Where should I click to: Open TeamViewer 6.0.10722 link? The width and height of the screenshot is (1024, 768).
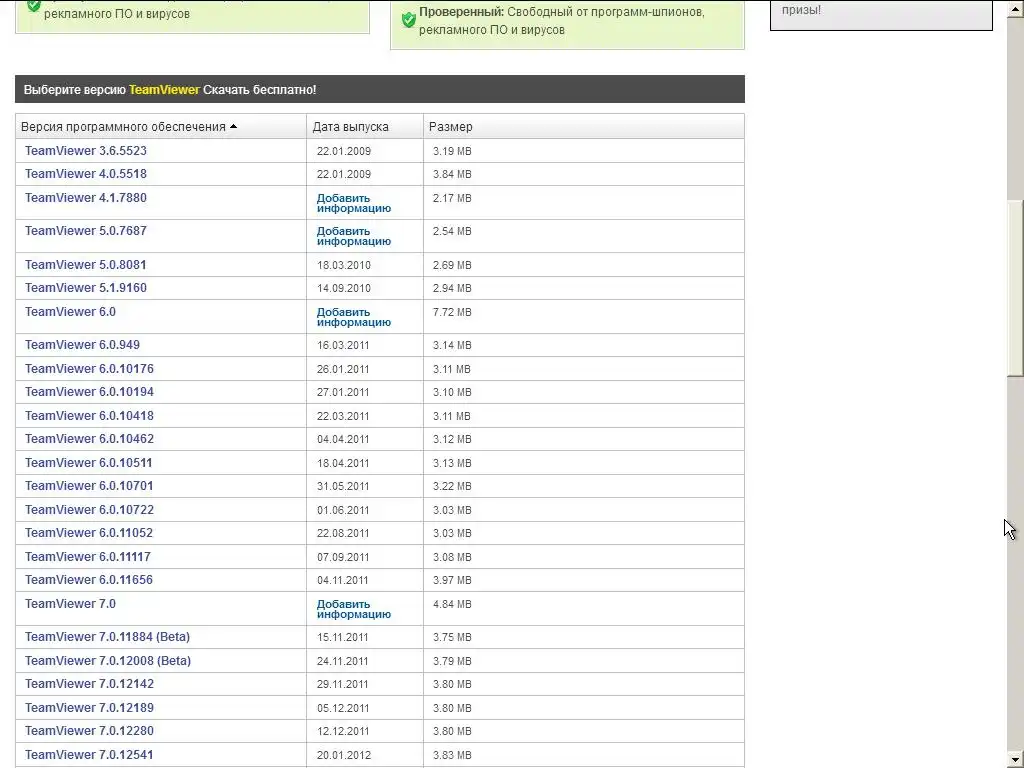89,509
